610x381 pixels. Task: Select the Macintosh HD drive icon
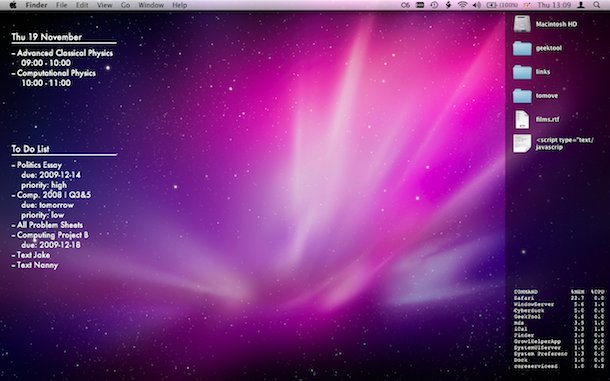pos(522,24)
